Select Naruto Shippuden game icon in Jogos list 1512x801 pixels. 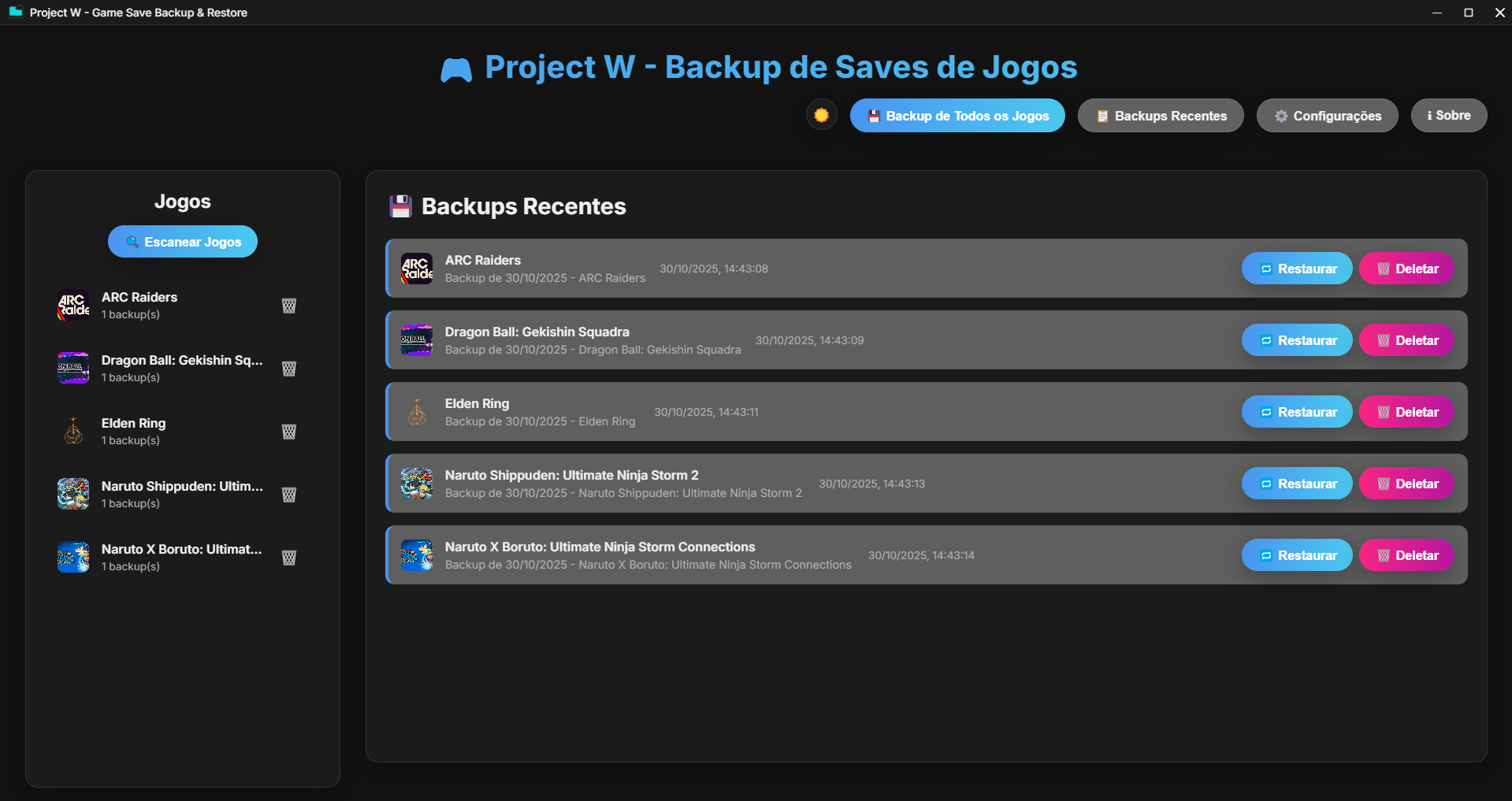pos(73,495)
